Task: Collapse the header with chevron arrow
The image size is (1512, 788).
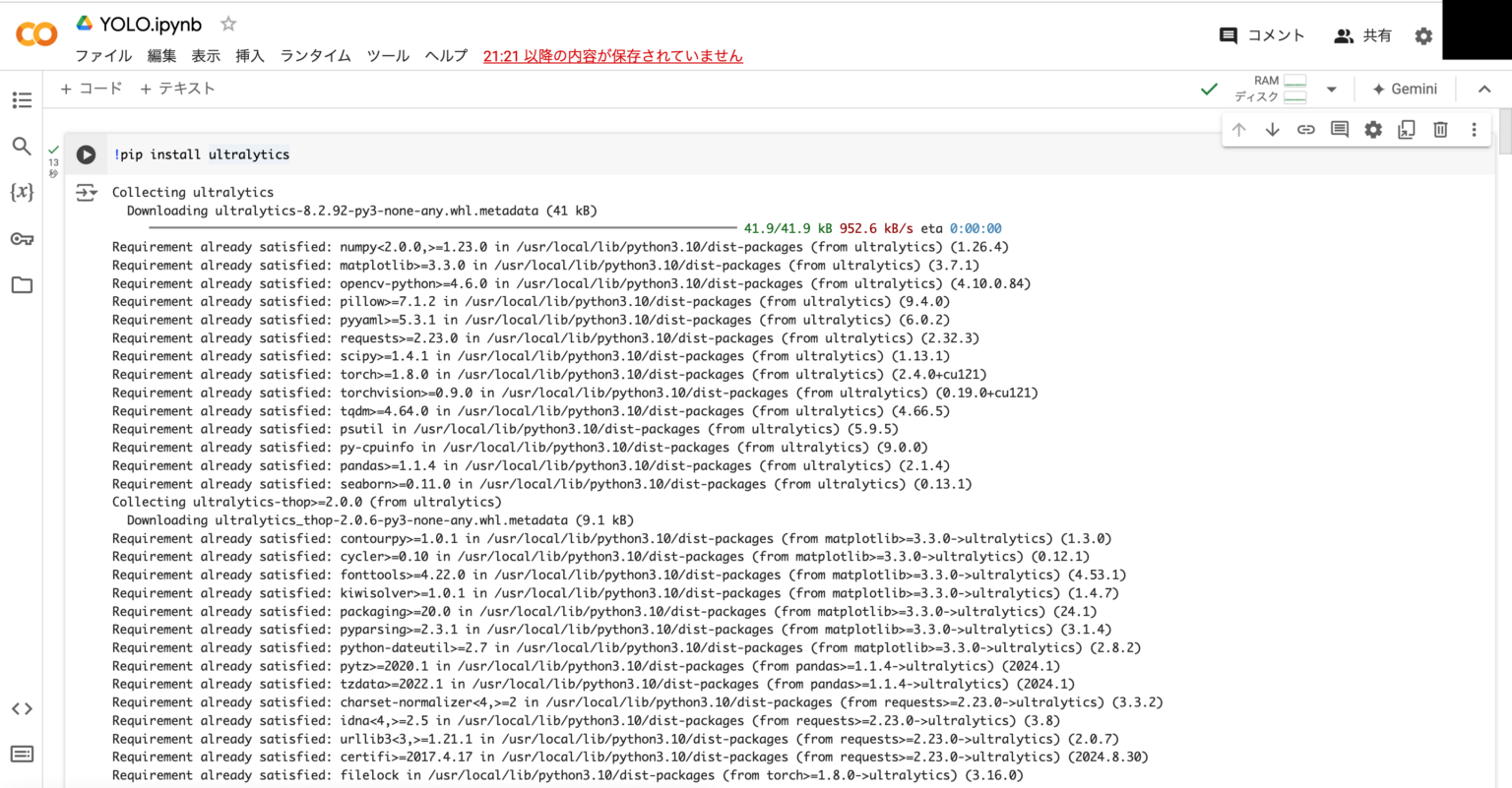Action: (x=1484, y=89)
